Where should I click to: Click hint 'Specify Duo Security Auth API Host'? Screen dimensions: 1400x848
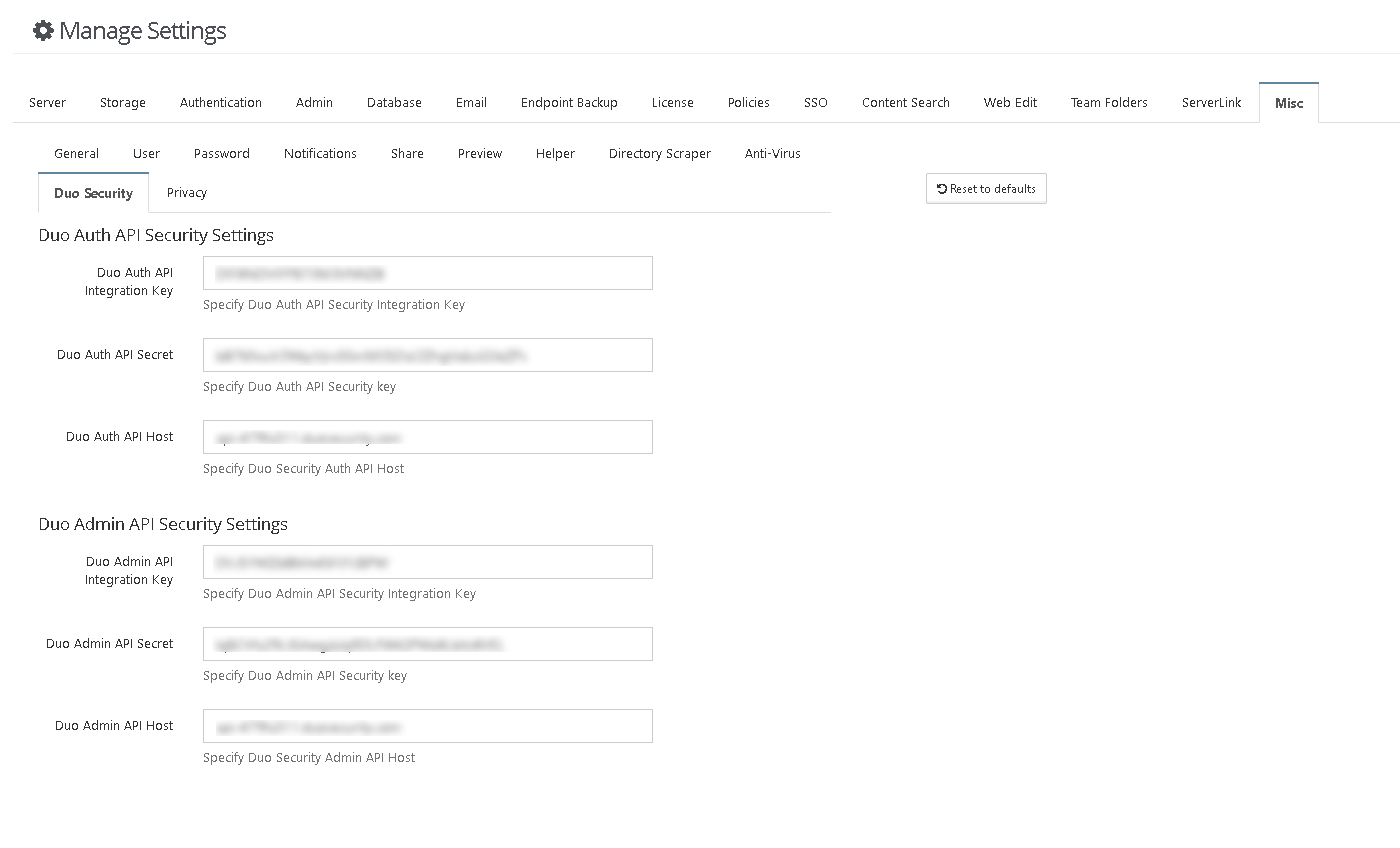coord(304,469)
